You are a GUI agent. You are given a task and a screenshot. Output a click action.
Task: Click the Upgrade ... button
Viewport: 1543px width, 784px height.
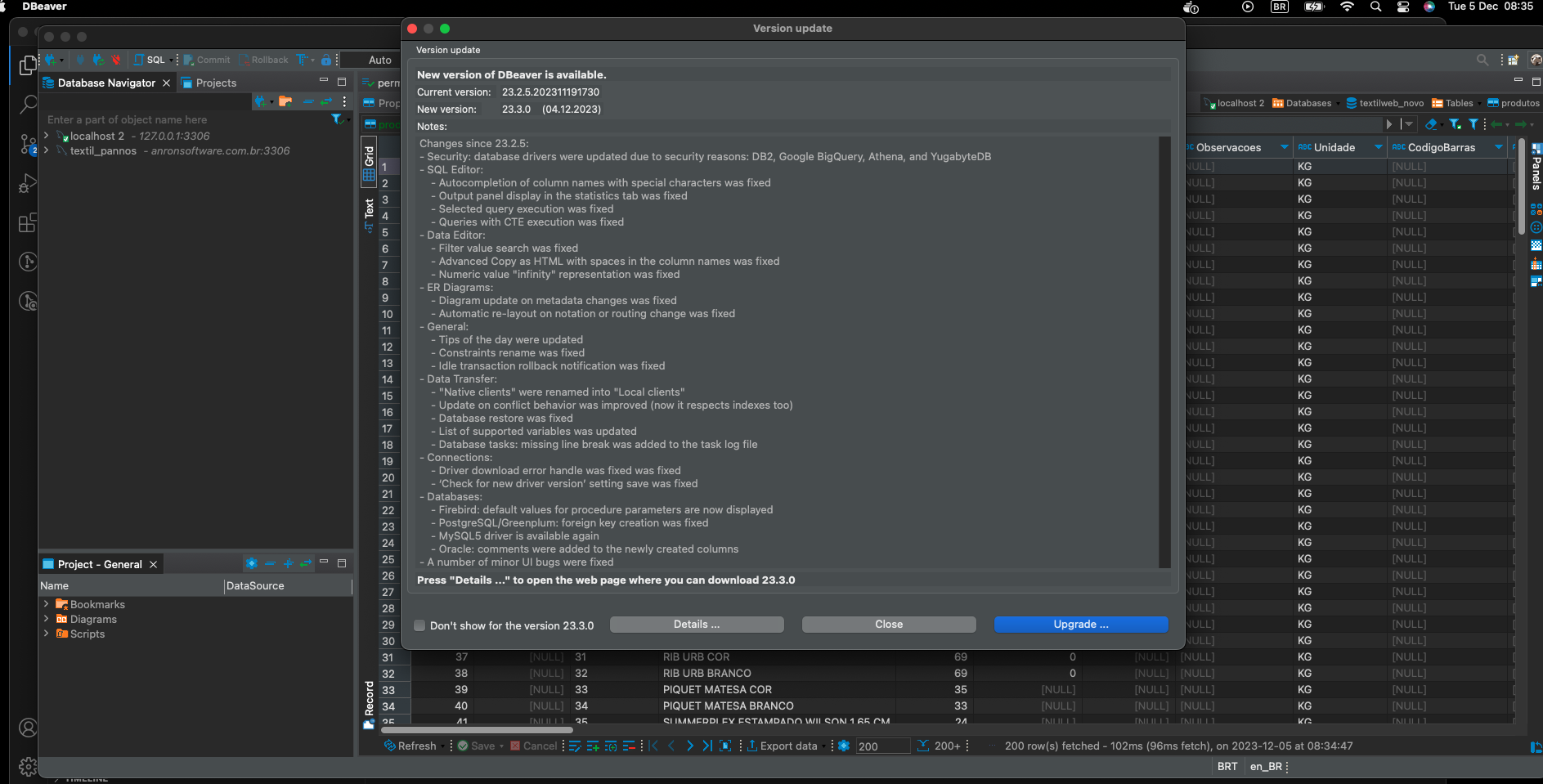click(1080, 625)
